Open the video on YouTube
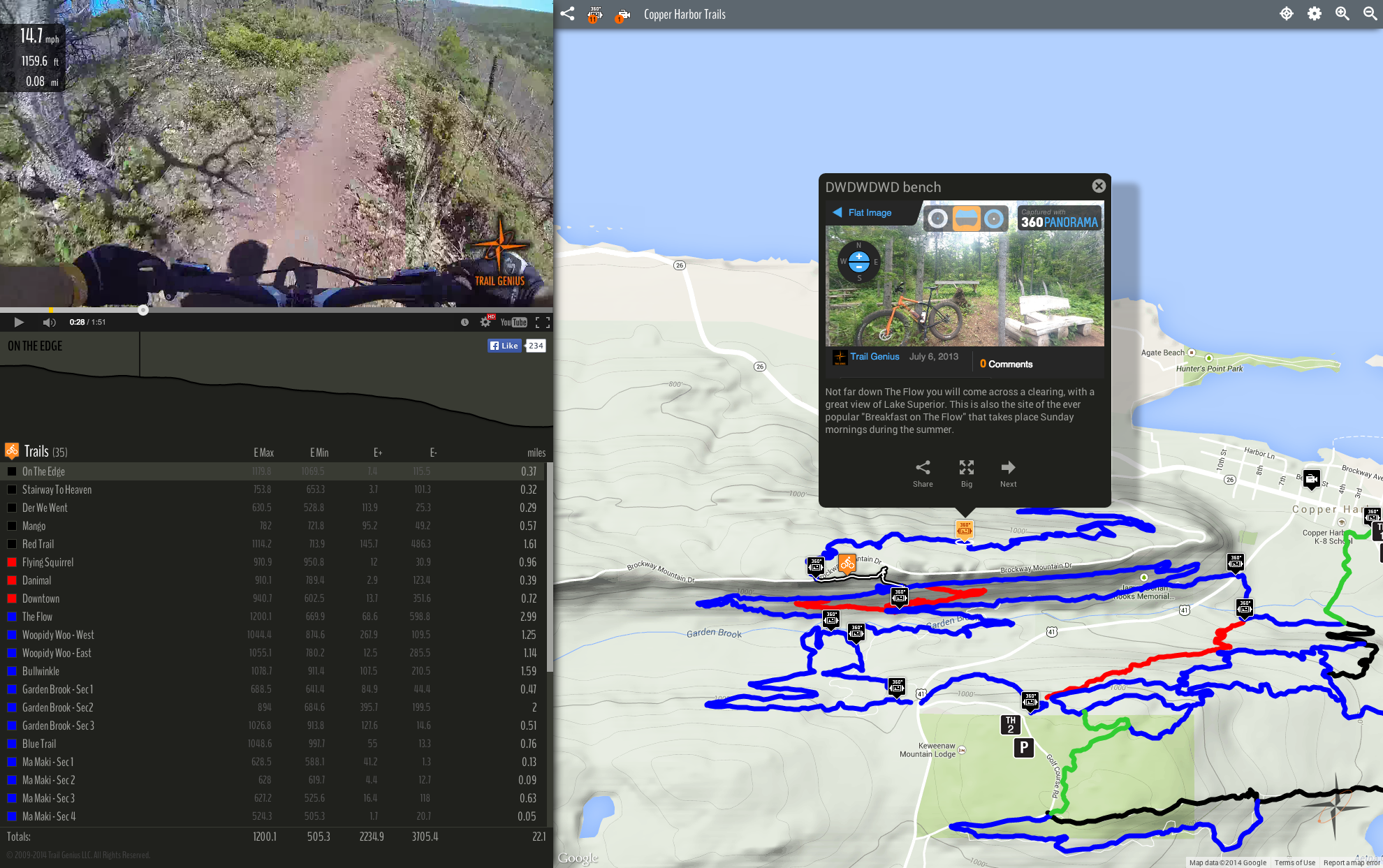Screen dimensions: 1383x868 pyautogui.click(x=513, y=322)
